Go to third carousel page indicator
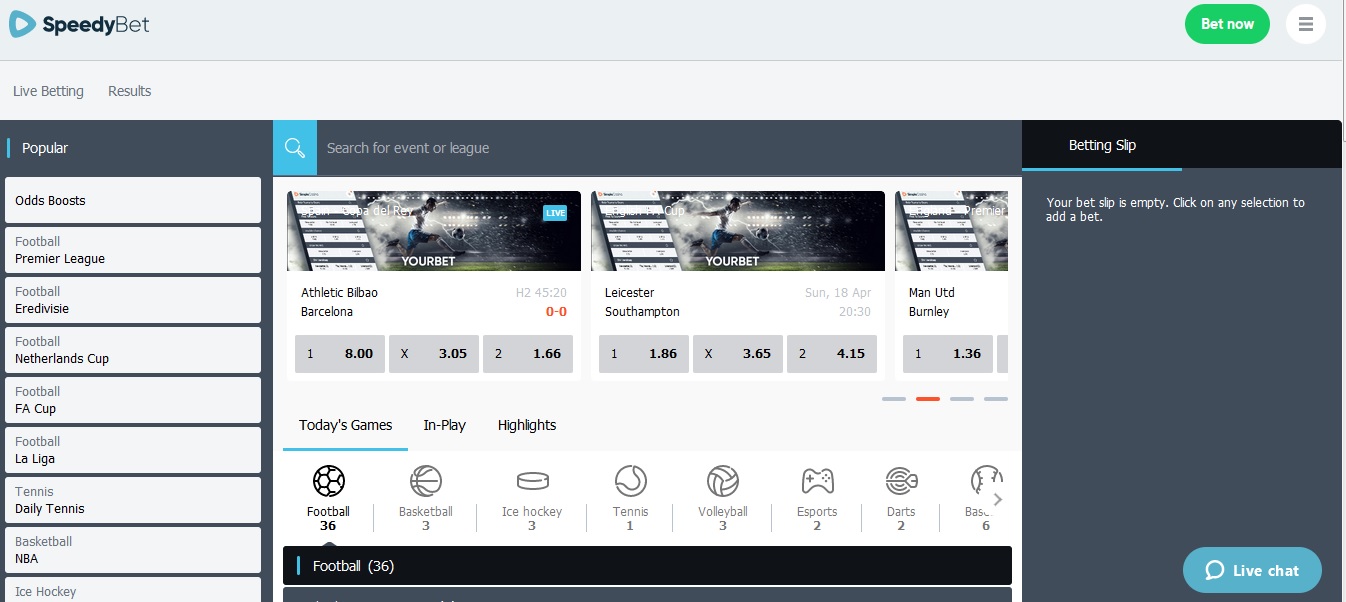The width and height of the screenshot is (1346, 602). [x=962, y=399]
